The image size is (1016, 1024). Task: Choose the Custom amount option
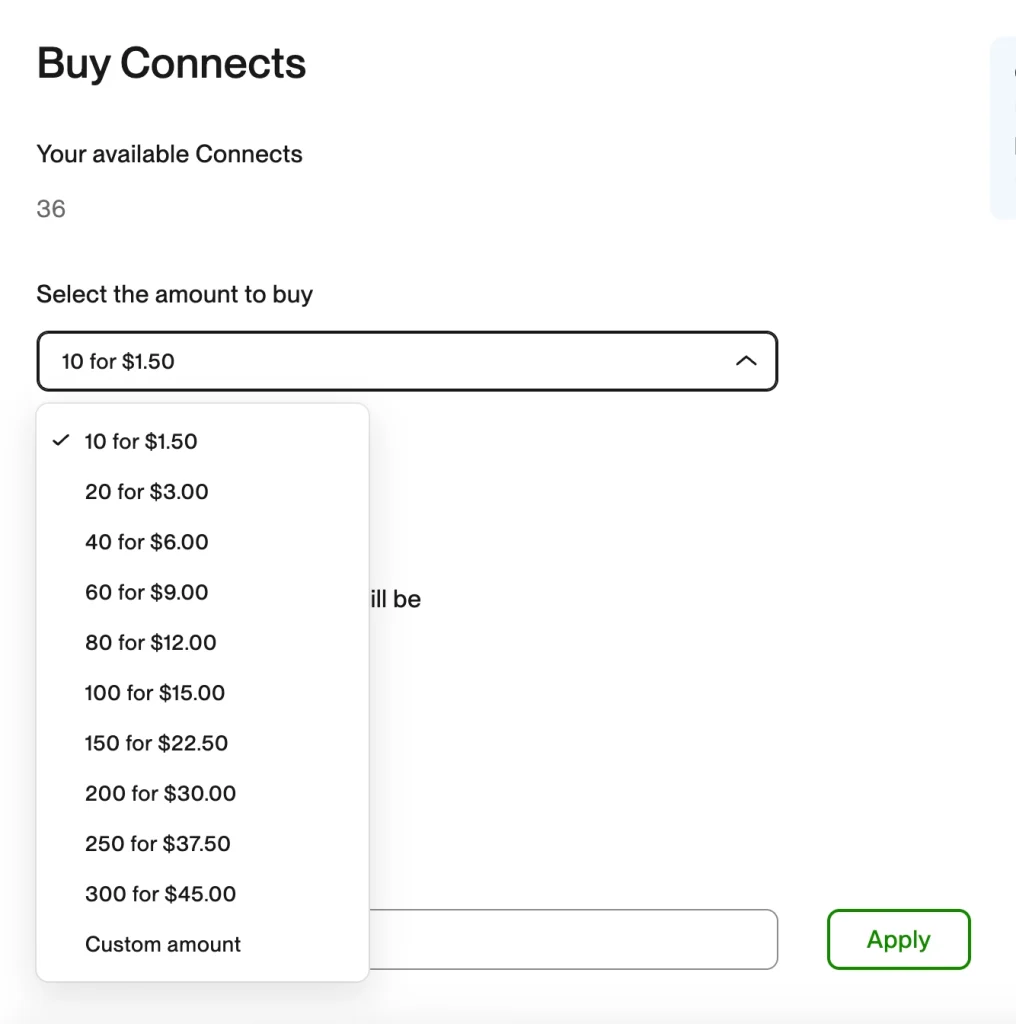pos(163,944)
